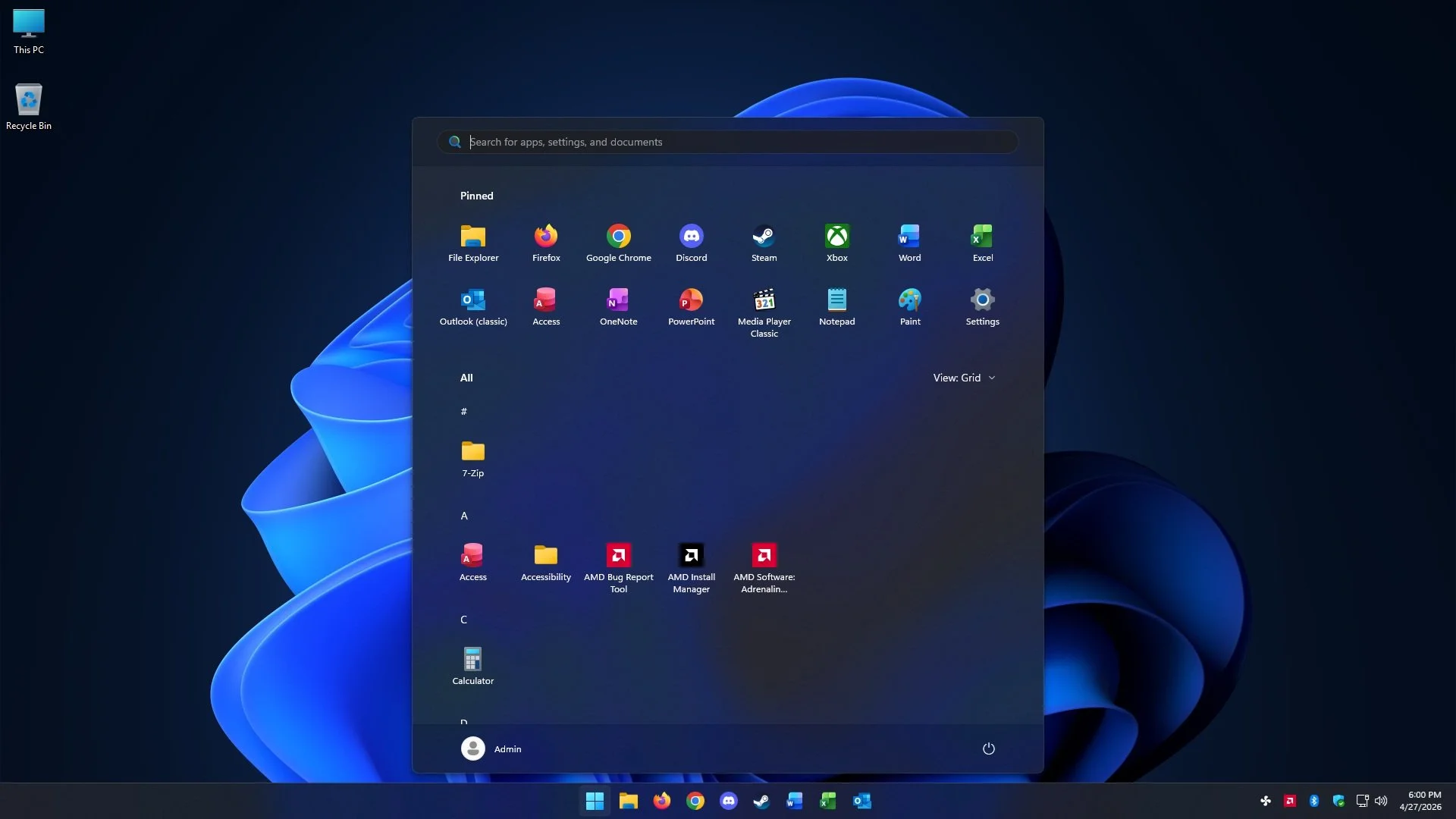Open PowerPoint from the Pinned grid
Viewport: 1456px width, 819px height.
tap(692, 307)
